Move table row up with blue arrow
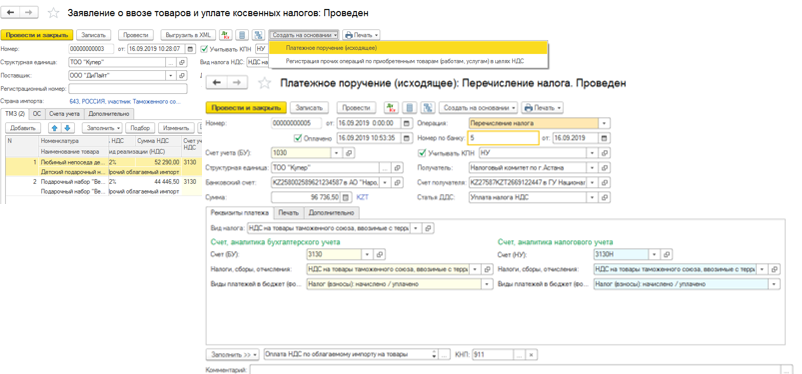Viewport: 802px width, 374px height. (55, 127)
